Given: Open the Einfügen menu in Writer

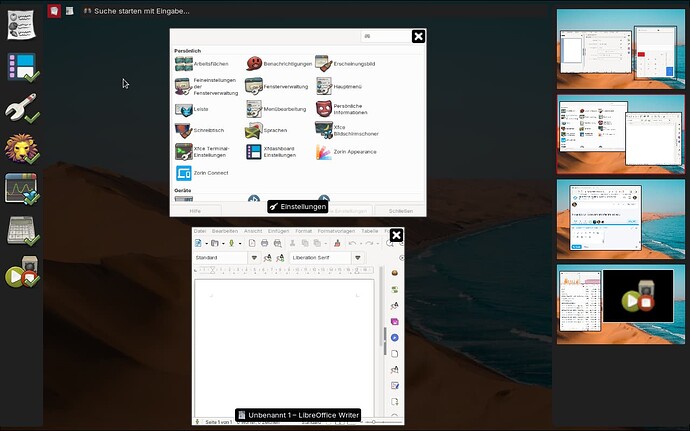Looking at the screenshot, I should [278, 231].
